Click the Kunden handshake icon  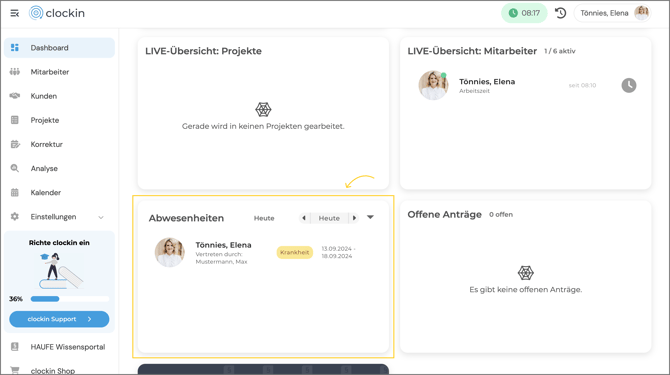(15, 96)
